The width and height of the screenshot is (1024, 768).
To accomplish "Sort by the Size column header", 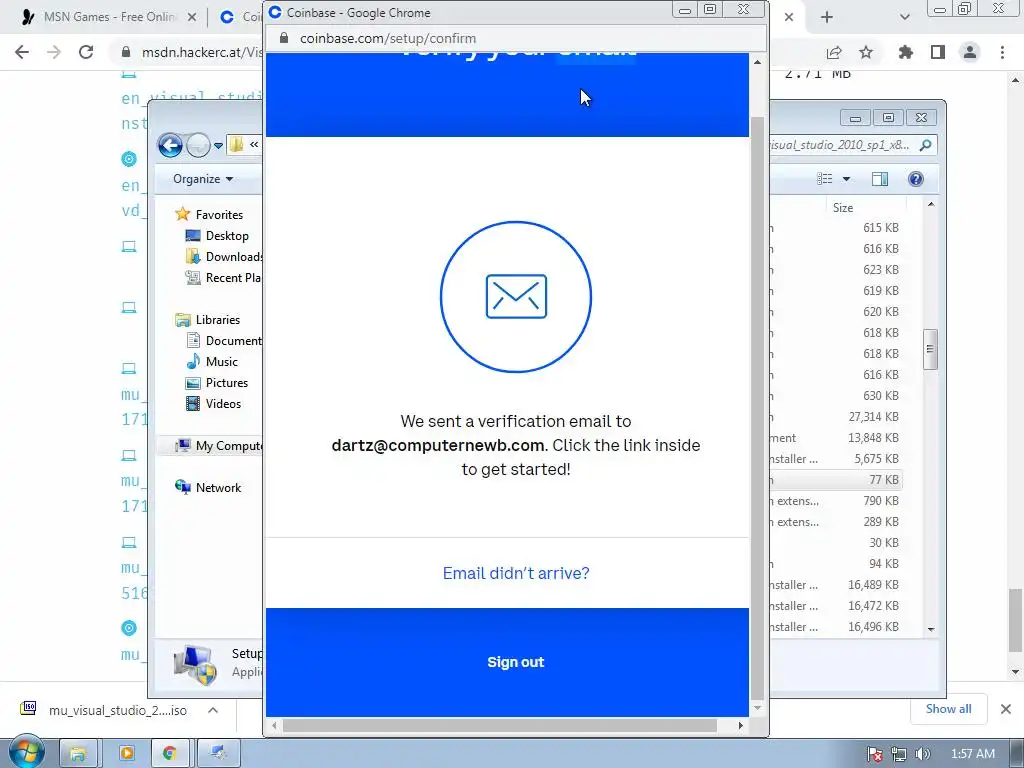I will (842, 208).
